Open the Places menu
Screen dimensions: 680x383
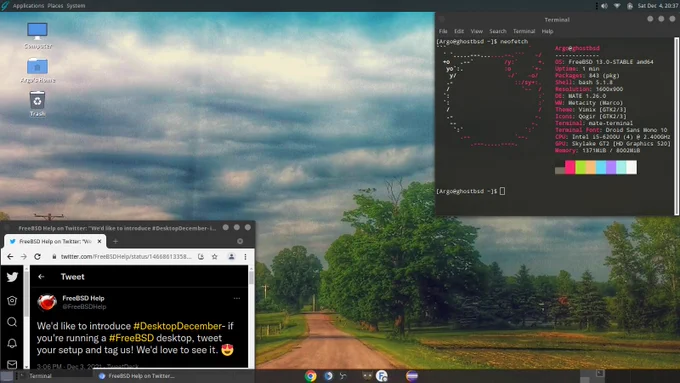pos(55,6)
